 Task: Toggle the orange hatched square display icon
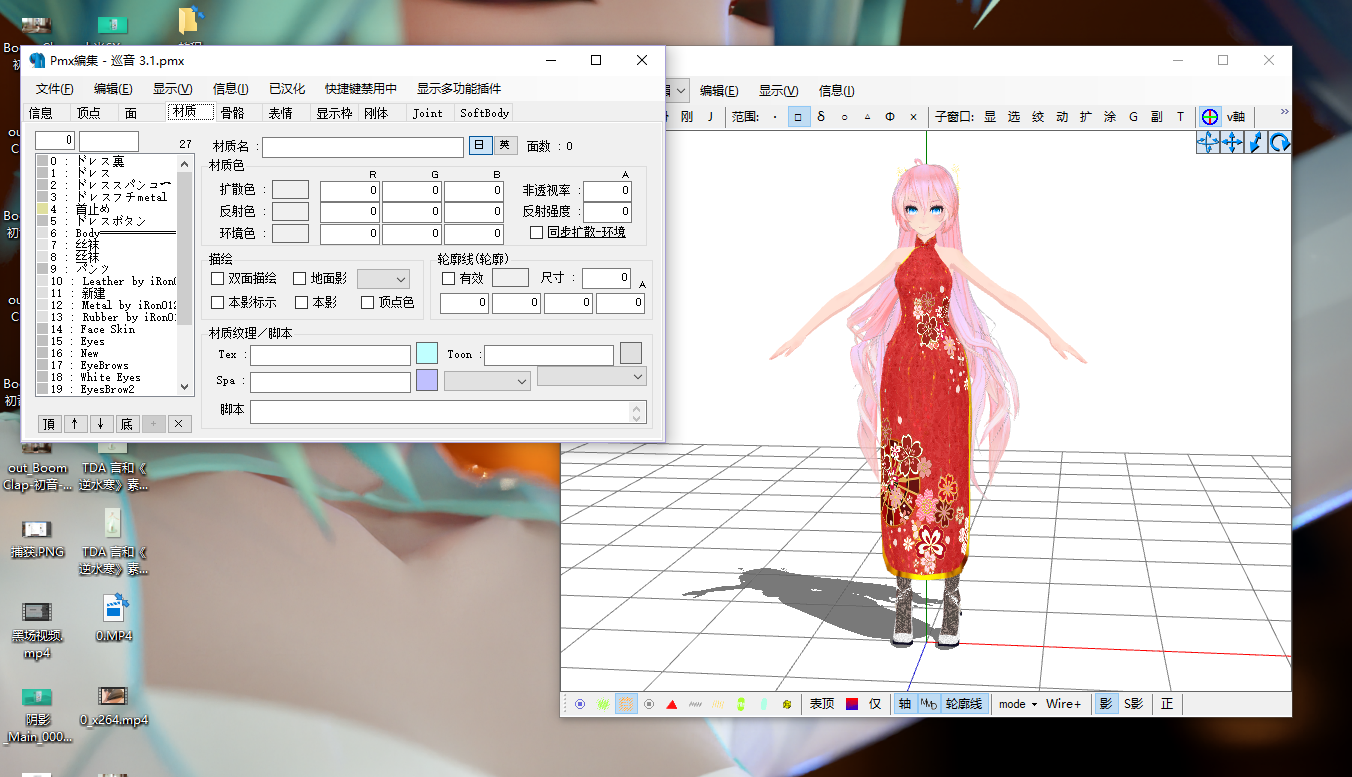626,704
